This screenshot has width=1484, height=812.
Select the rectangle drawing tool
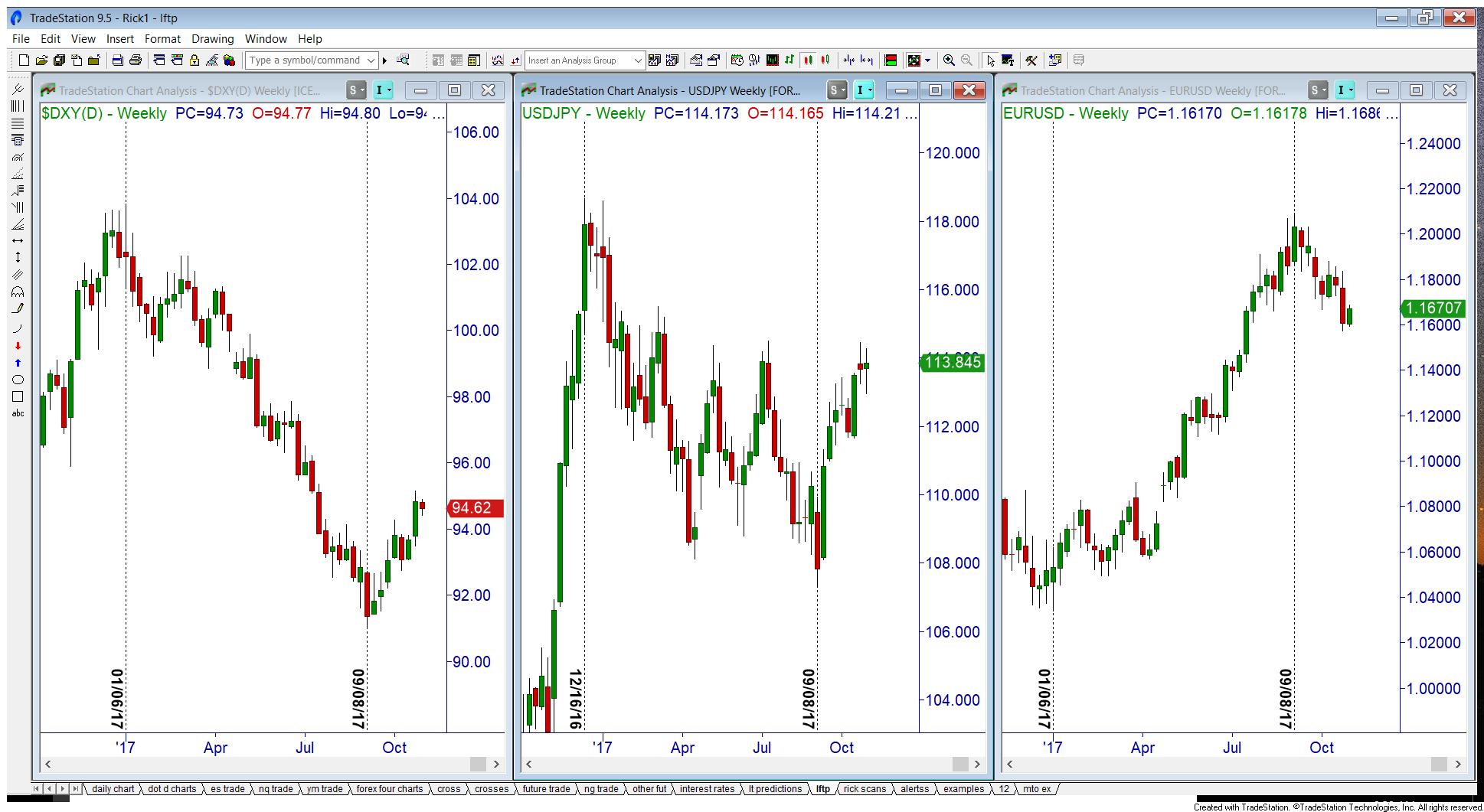[x=18, y=396]
